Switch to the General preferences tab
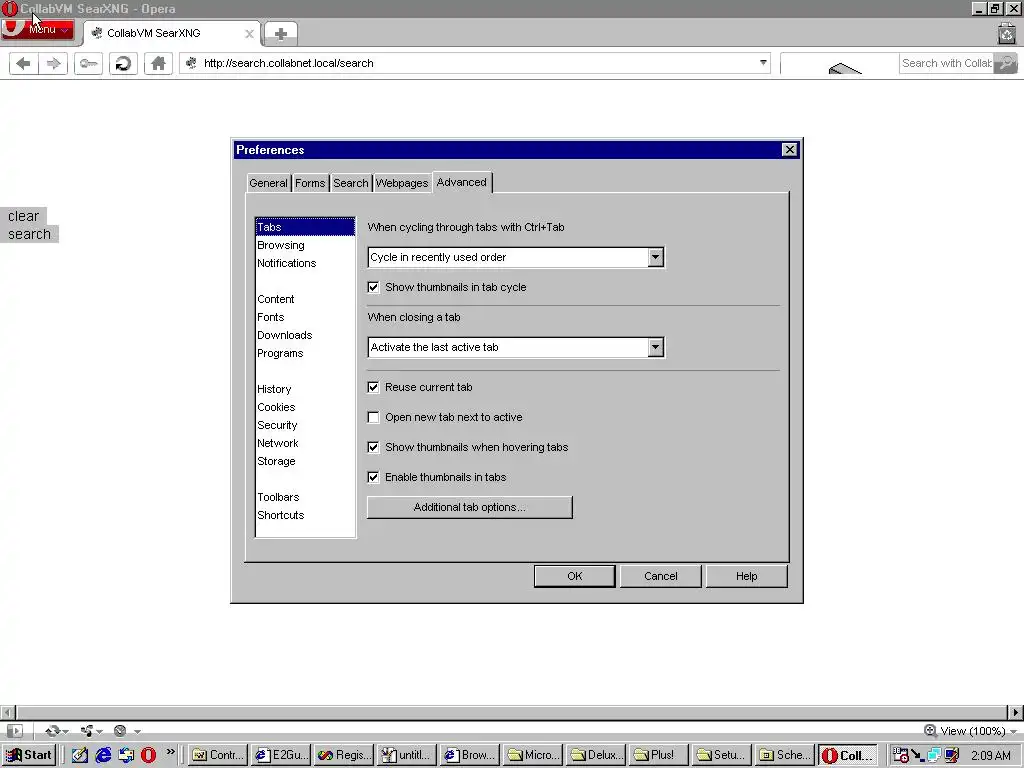Screen dimensions: 1024x768 [x=268, y=184]
